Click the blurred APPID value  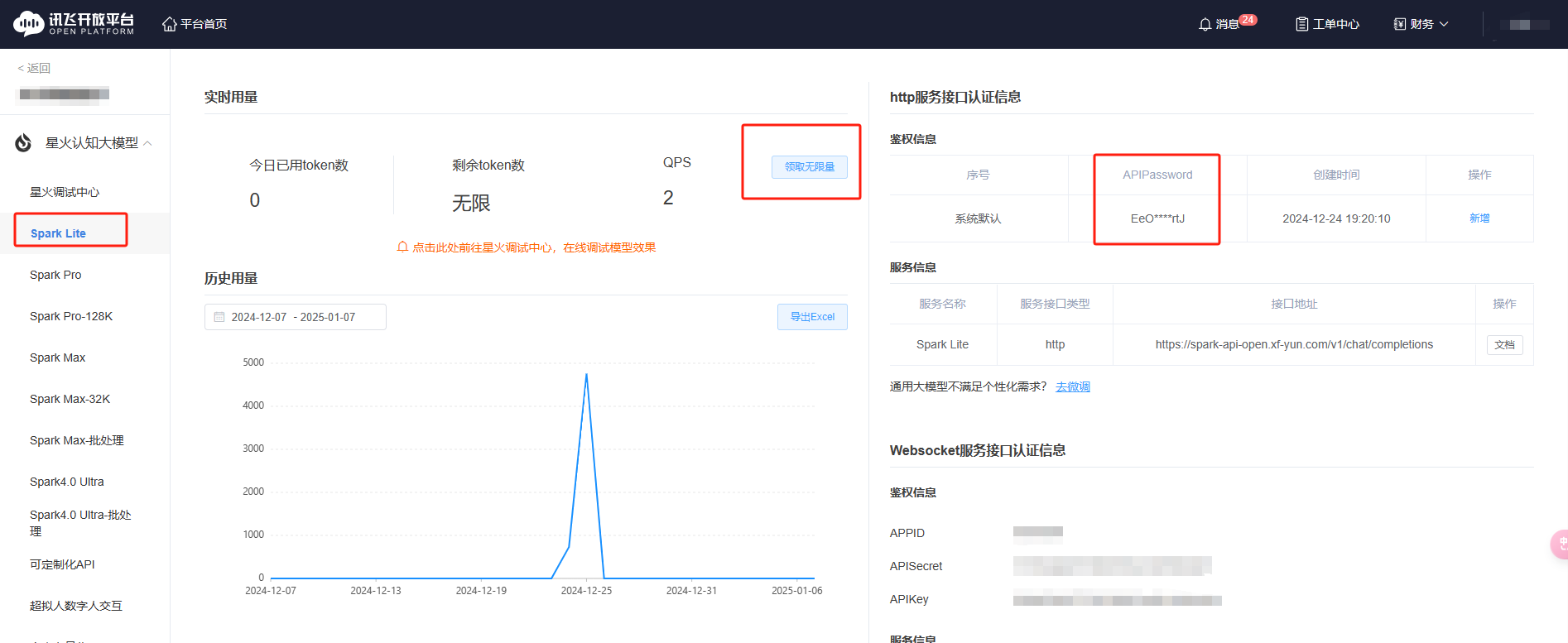(x=1037, y=533)
